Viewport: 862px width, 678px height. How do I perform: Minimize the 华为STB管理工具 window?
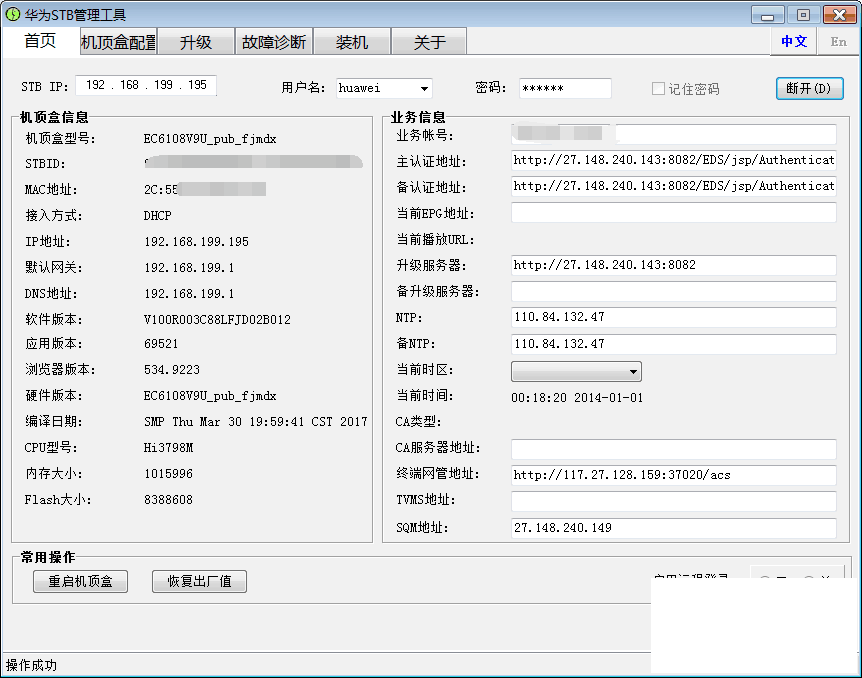click(x=767, y=15)
